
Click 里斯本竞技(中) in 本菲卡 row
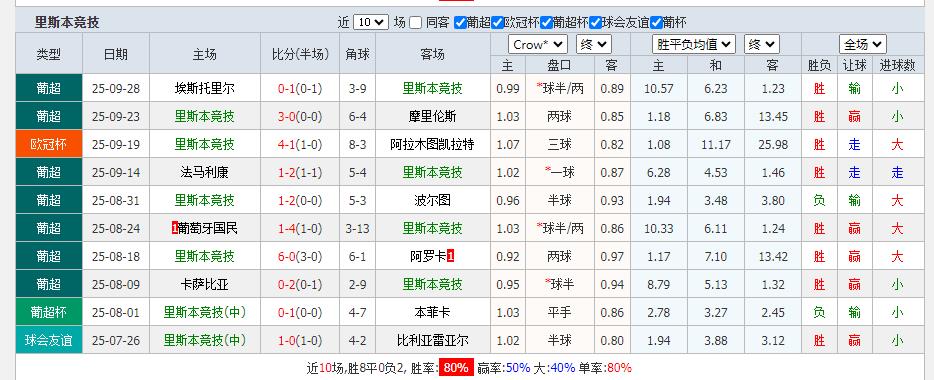[204, 313]
